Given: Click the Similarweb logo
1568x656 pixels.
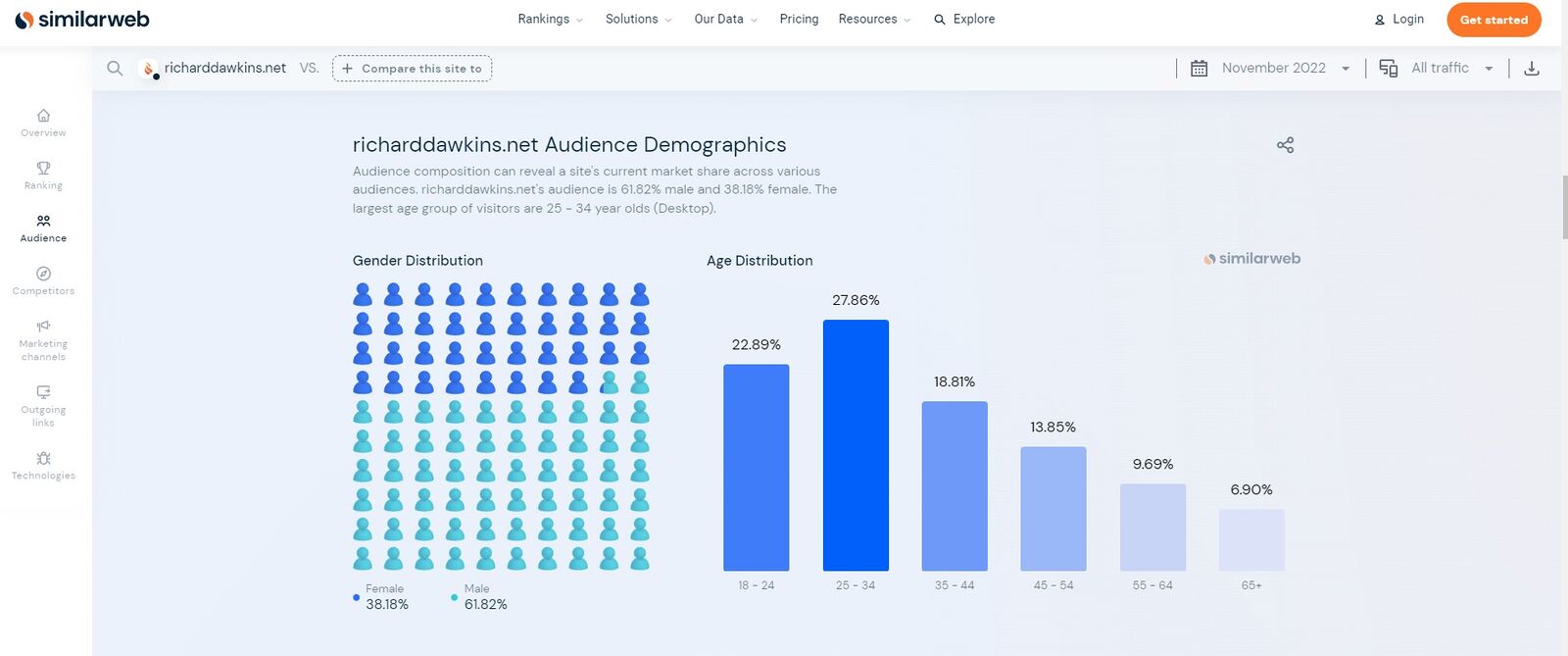Looking at the screenshot, I should [x=82, y=20].
